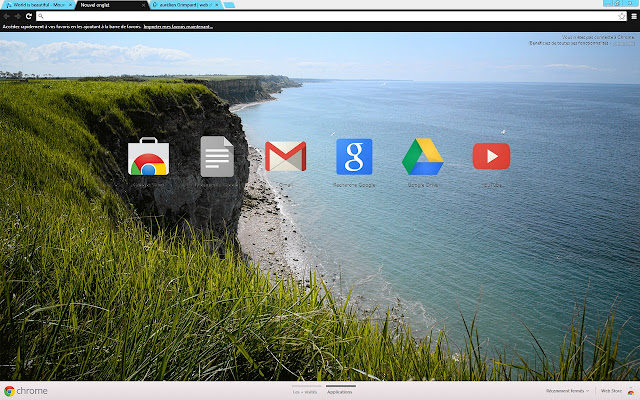Close the 'Nouvel onglet' tab
Viewport: 640px width, 400px height.
[143, 5]
